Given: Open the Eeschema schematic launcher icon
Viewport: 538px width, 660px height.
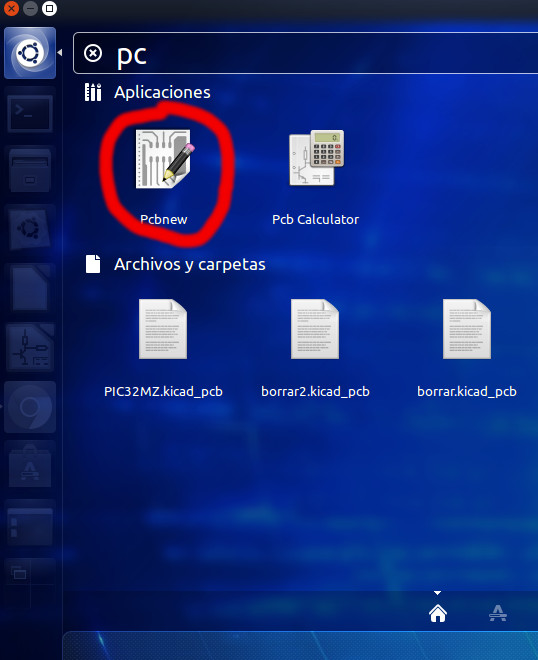Looking at the screenshot, I should click(30, 348).
